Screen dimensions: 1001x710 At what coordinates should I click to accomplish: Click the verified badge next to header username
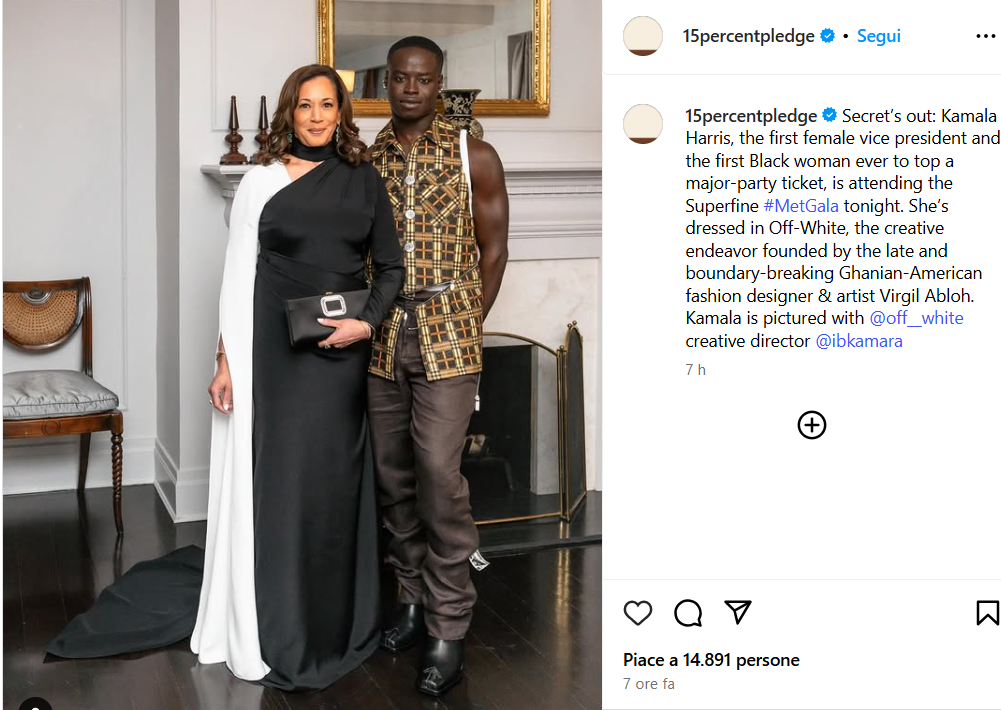(x=827, y=36)
